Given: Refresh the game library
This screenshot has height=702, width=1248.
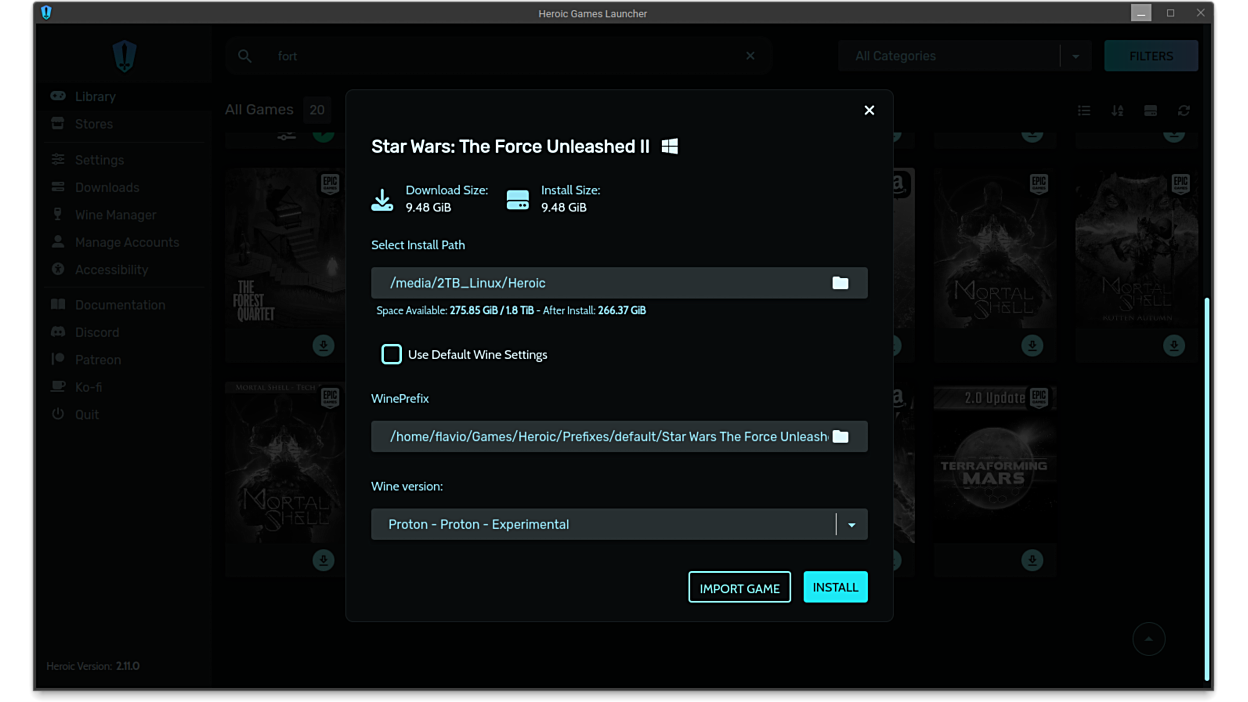Looking at the screenshot, I should pos(1184,111).
